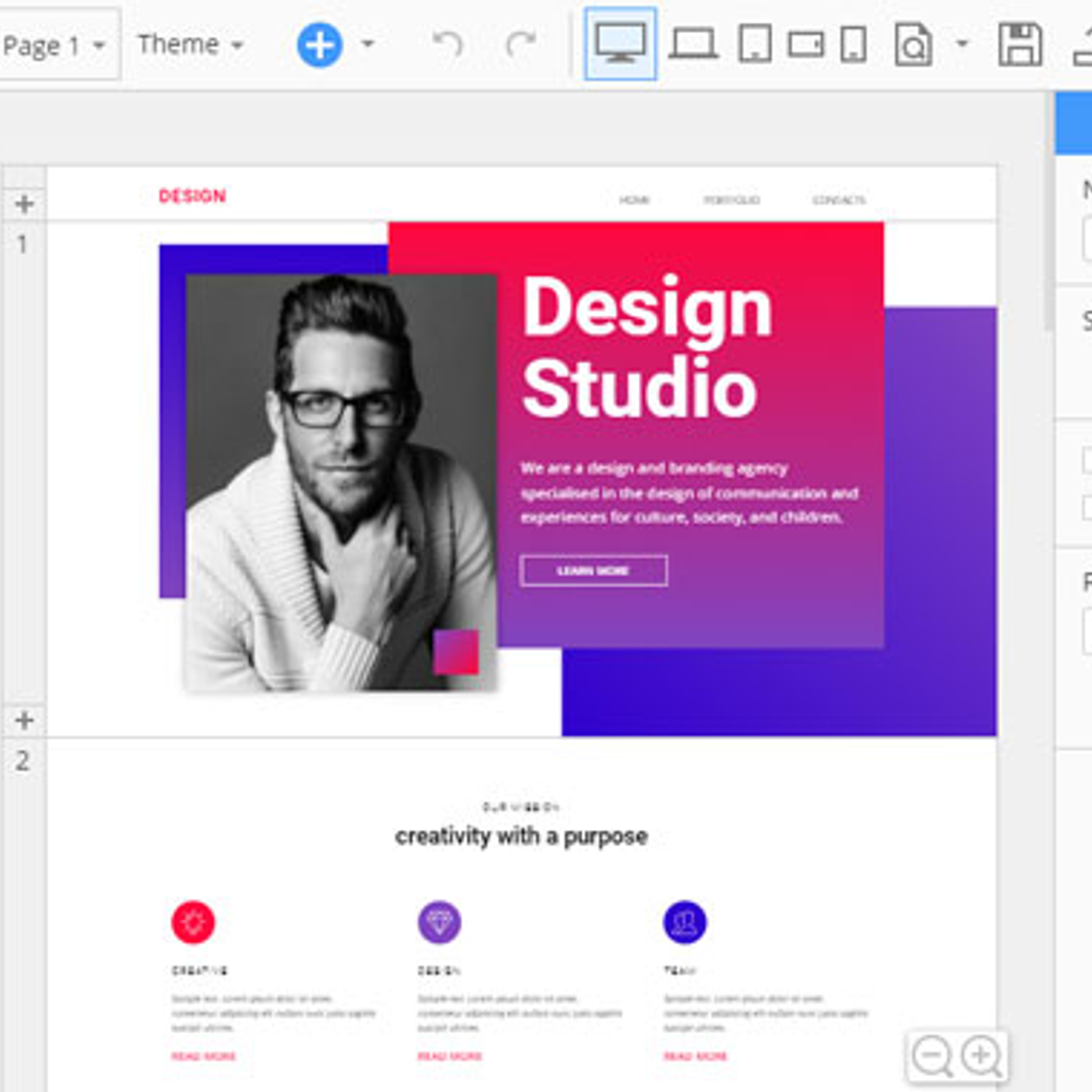
Task: Redo the last change
Action: pyautogui.click(x=519, y=44)
